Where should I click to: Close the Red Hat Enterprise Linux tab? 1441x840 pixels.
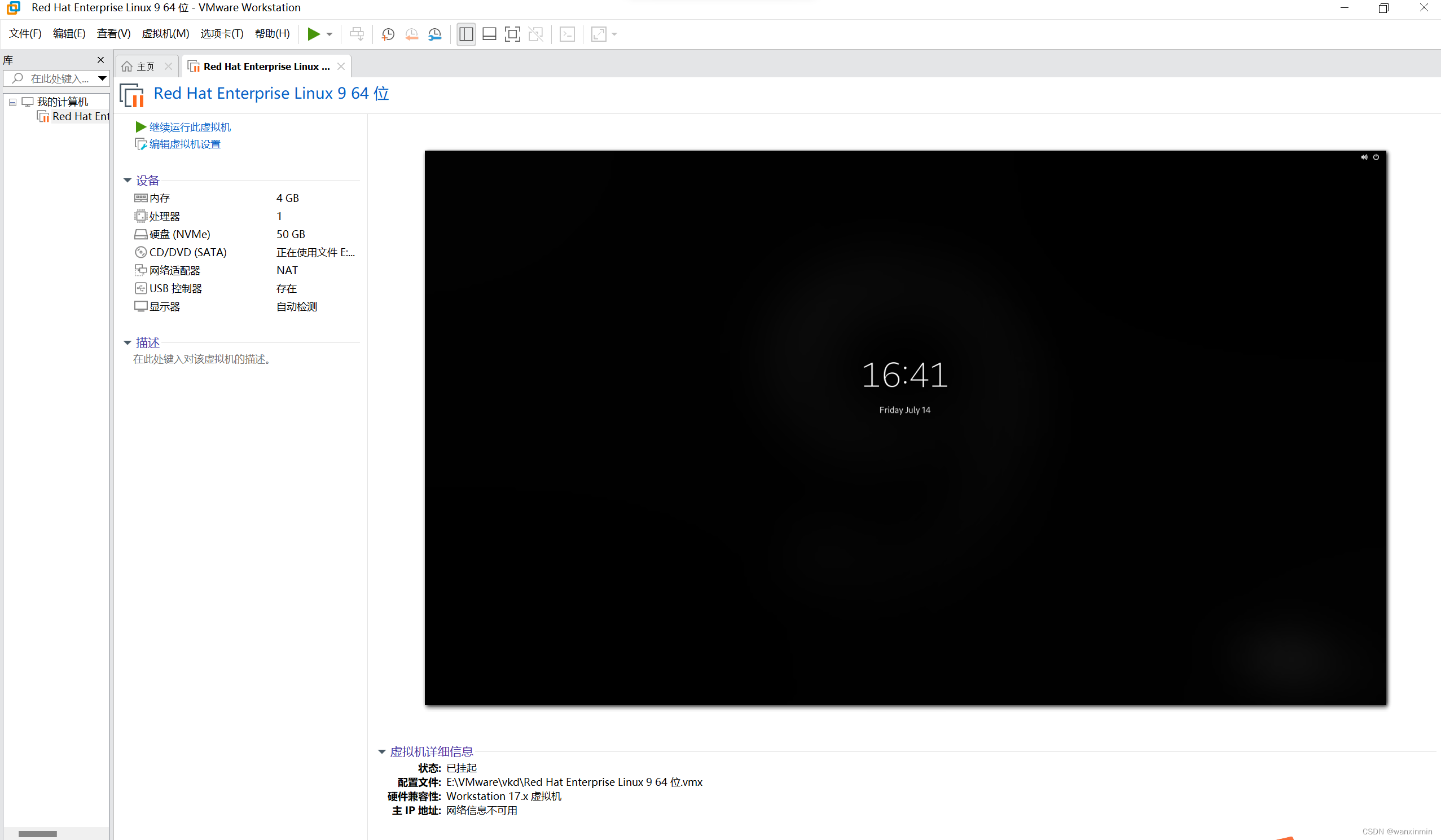click(341, 67)
